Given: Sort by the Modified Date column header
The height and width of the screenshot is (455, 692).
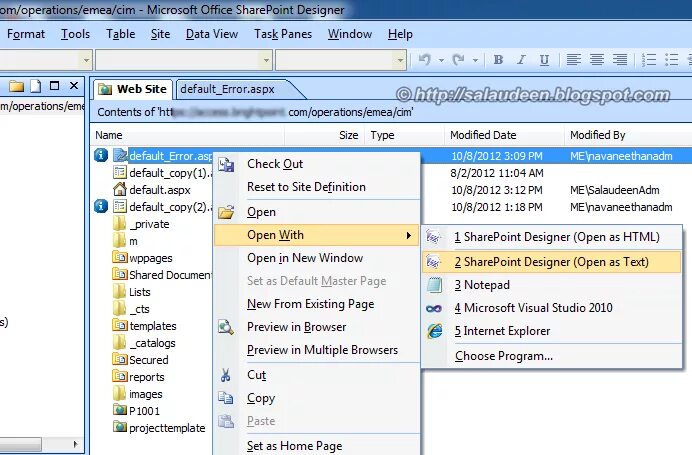Looking at the screenshot, I should pyautogui.click(x=504, y=135).
